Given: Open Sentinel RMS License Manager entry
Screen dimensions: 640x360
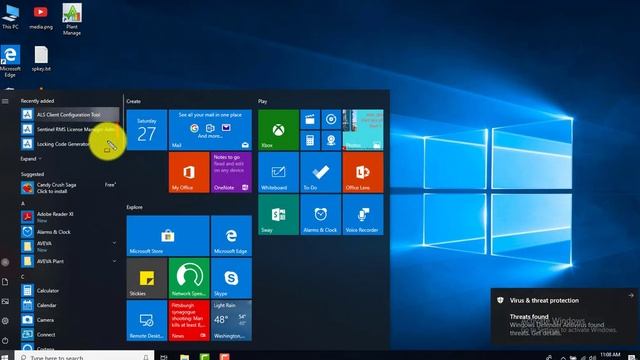Looking at the screenshot, I should click(x=70, y=129).
